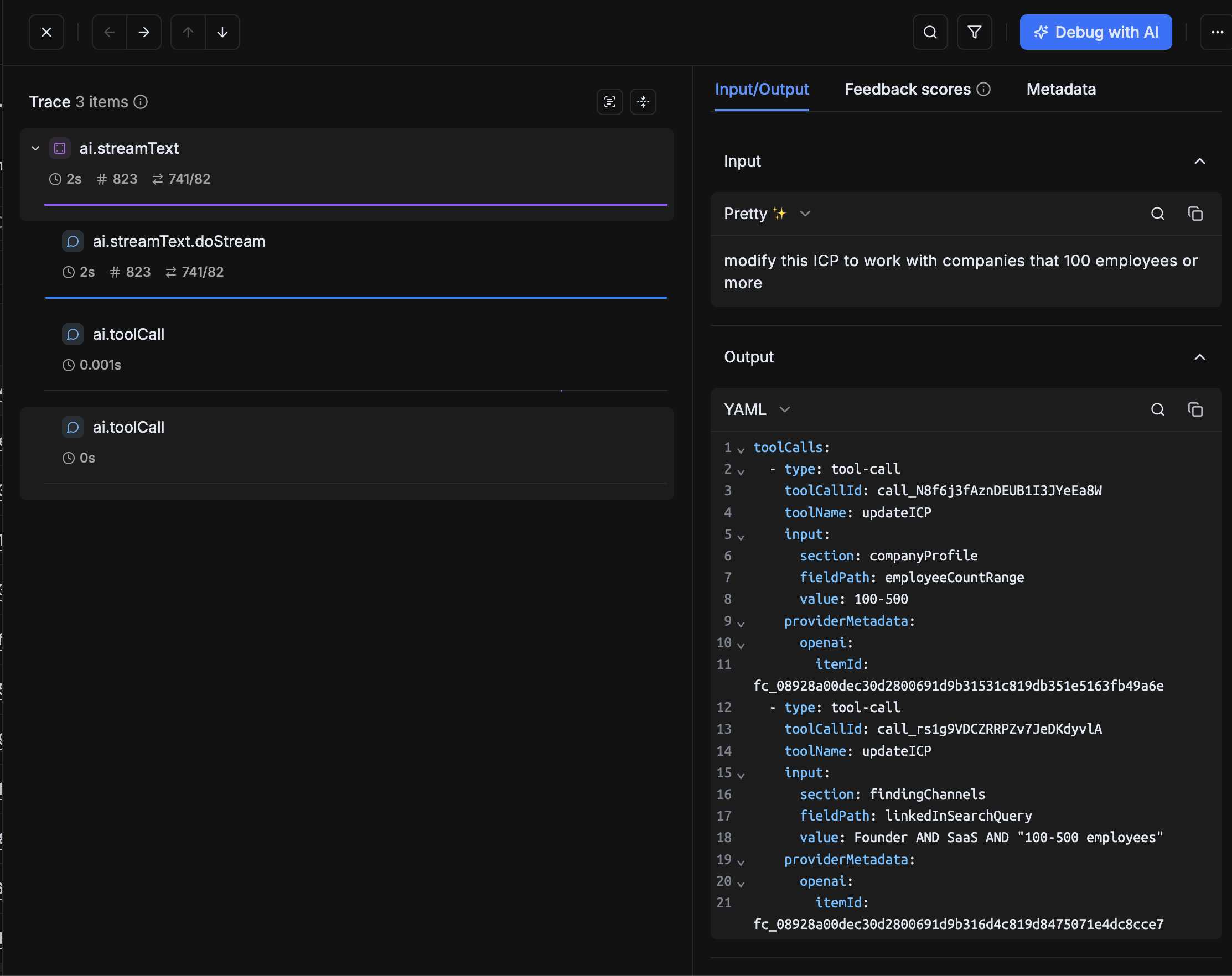1232x976 pixels.
Task: Collapse the Output section chevron
Action: coord(1199,357)
